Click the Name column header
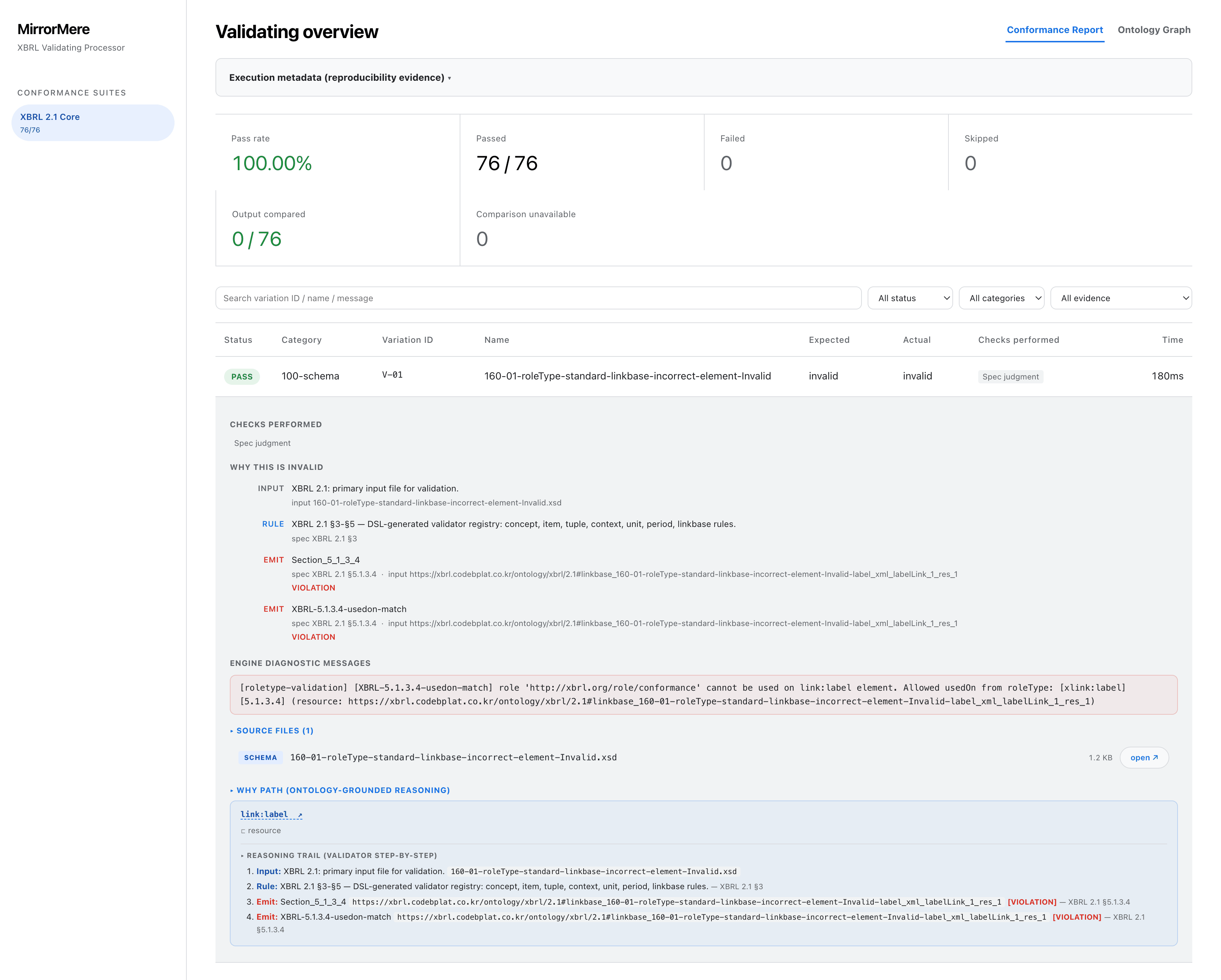The width and height of the screenshot is (1221, 980). (497, 340)
